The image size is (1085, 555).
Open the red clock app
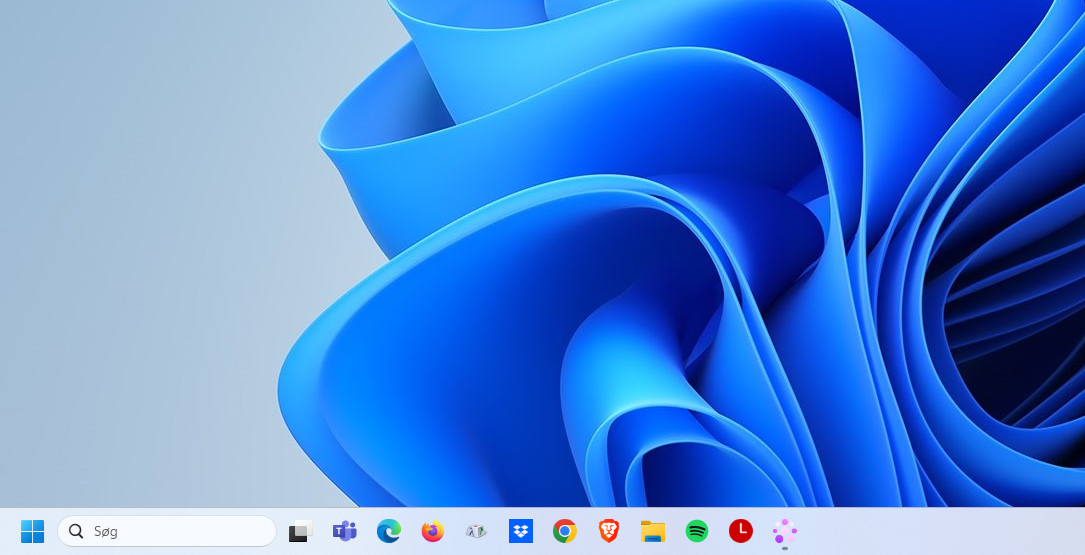[740, 531]
